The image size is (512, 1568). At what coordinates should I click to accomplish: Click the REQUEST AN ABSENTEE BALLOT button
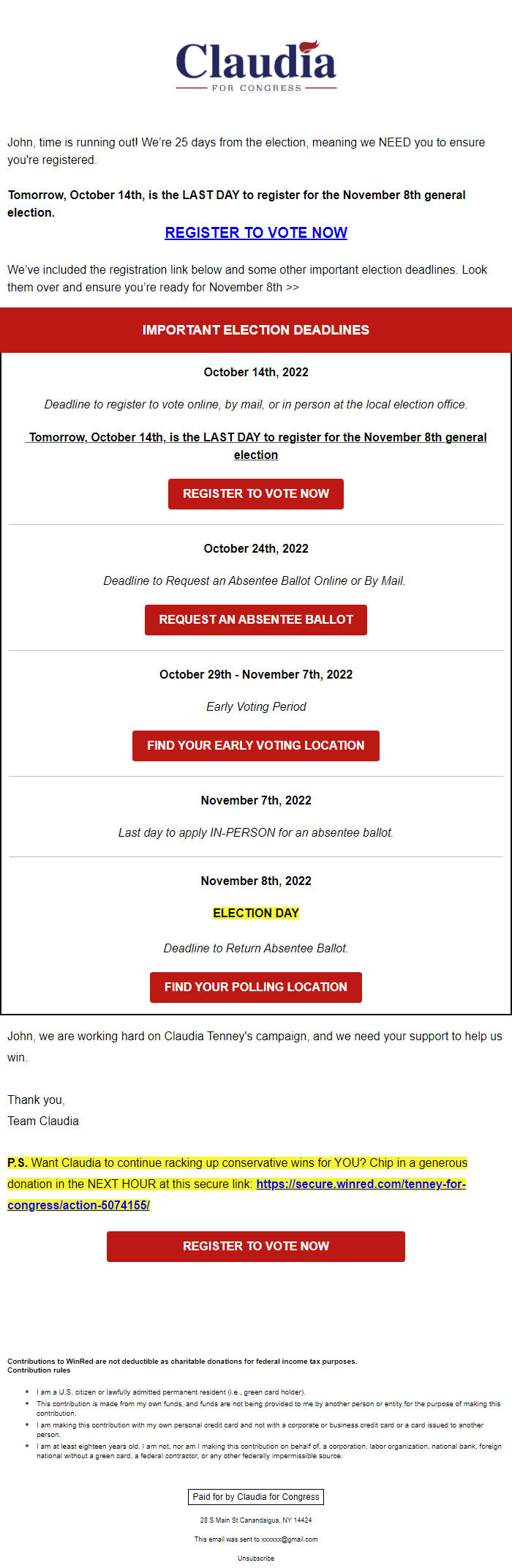click(255, 619)
